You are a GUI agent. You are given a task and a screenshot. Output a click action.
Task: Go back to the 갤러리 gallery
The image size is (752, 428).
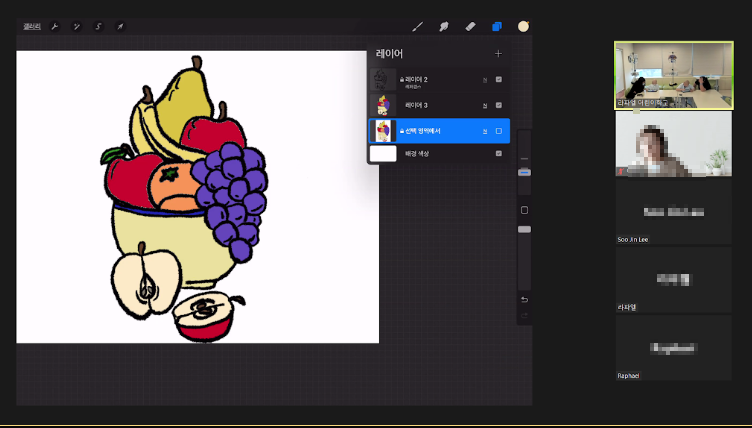[x=31, y=26]
